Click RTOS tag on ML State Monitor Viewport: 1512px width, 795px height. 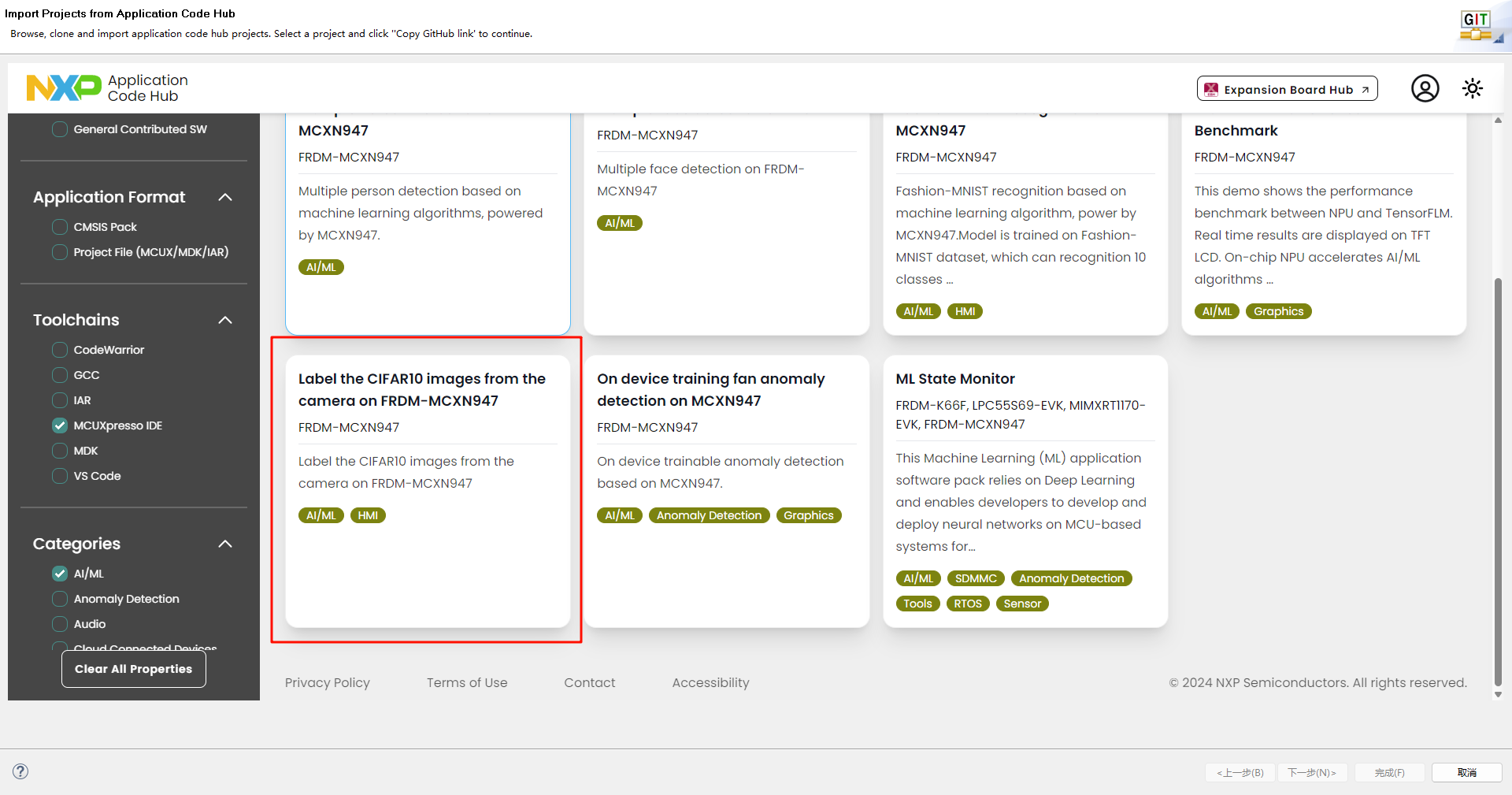[x=968, y=604]
